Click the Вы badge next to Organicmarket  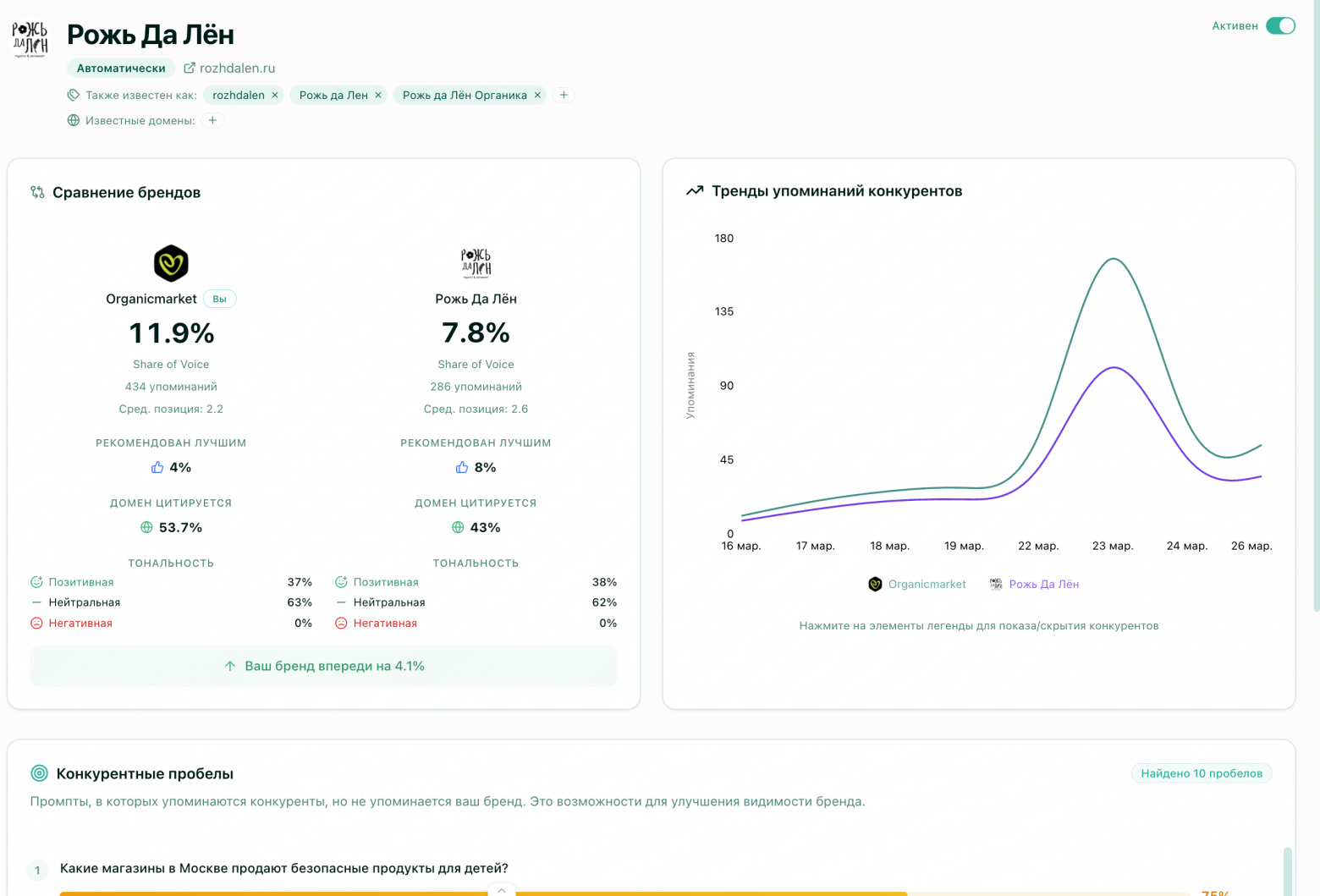coord(219,300)
